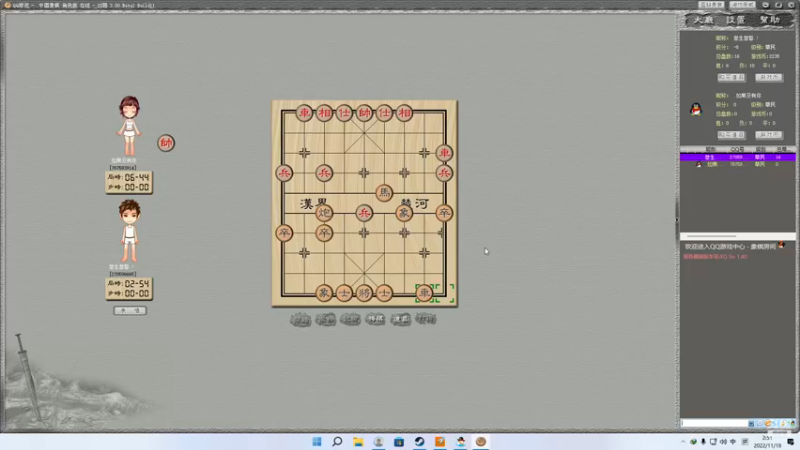Image resolution: width=800 pixels, height=450 pixels.
Task: Select the second row in the player list
Action: coord(738,164)
